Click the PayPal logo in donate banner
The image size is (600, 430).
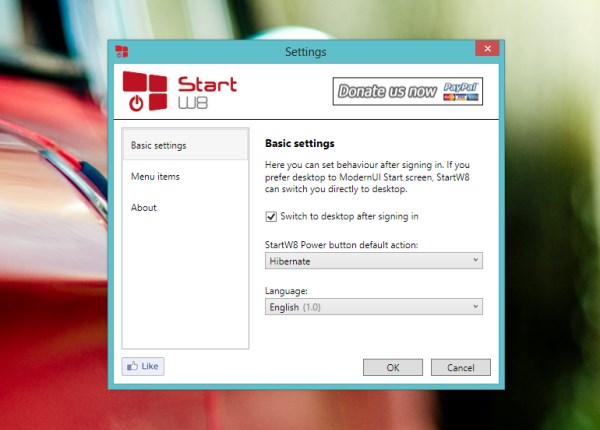[x=461, y=87]
